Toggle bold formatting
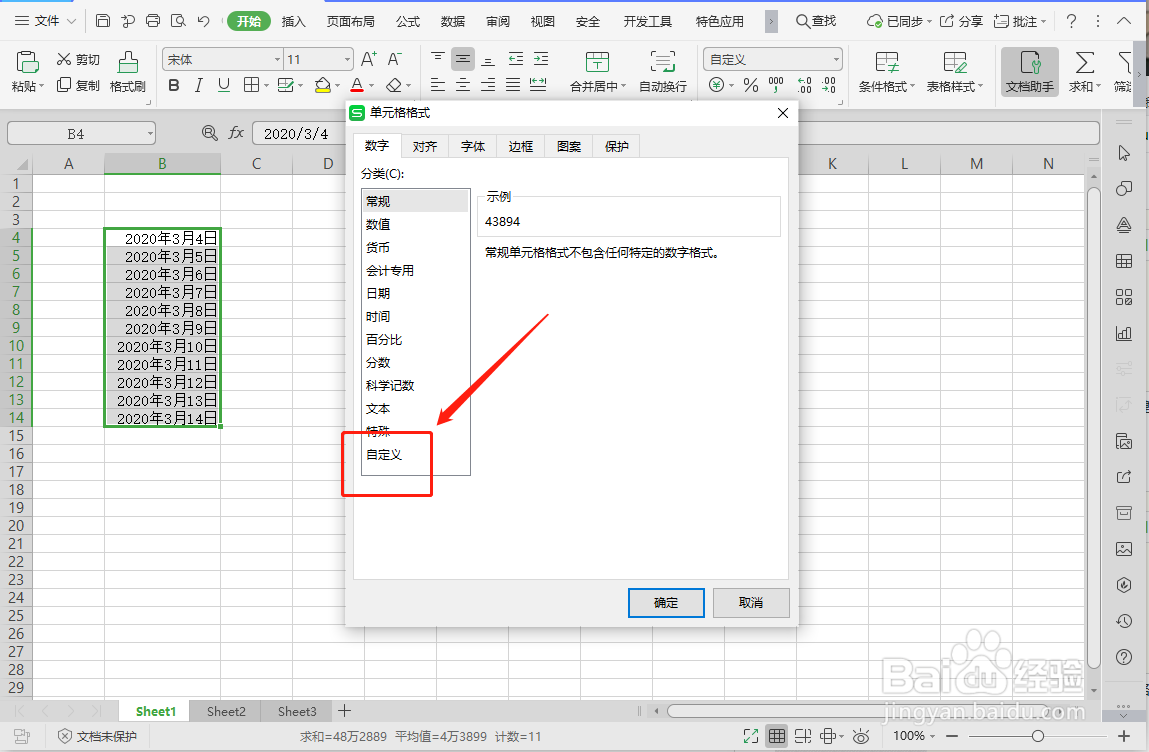The image size is (1149, 752). pos(174,85)
